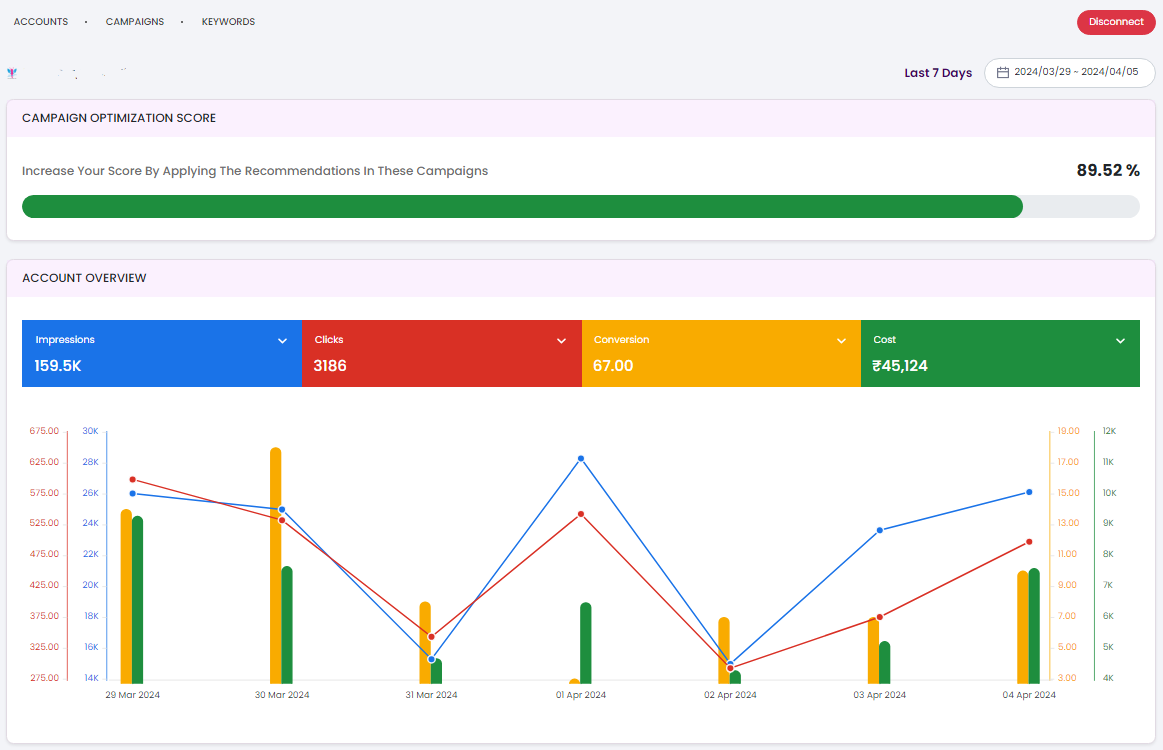Switch to the KEYWORDS tab
The image size is (1163, 750).
tap(228, 21)
